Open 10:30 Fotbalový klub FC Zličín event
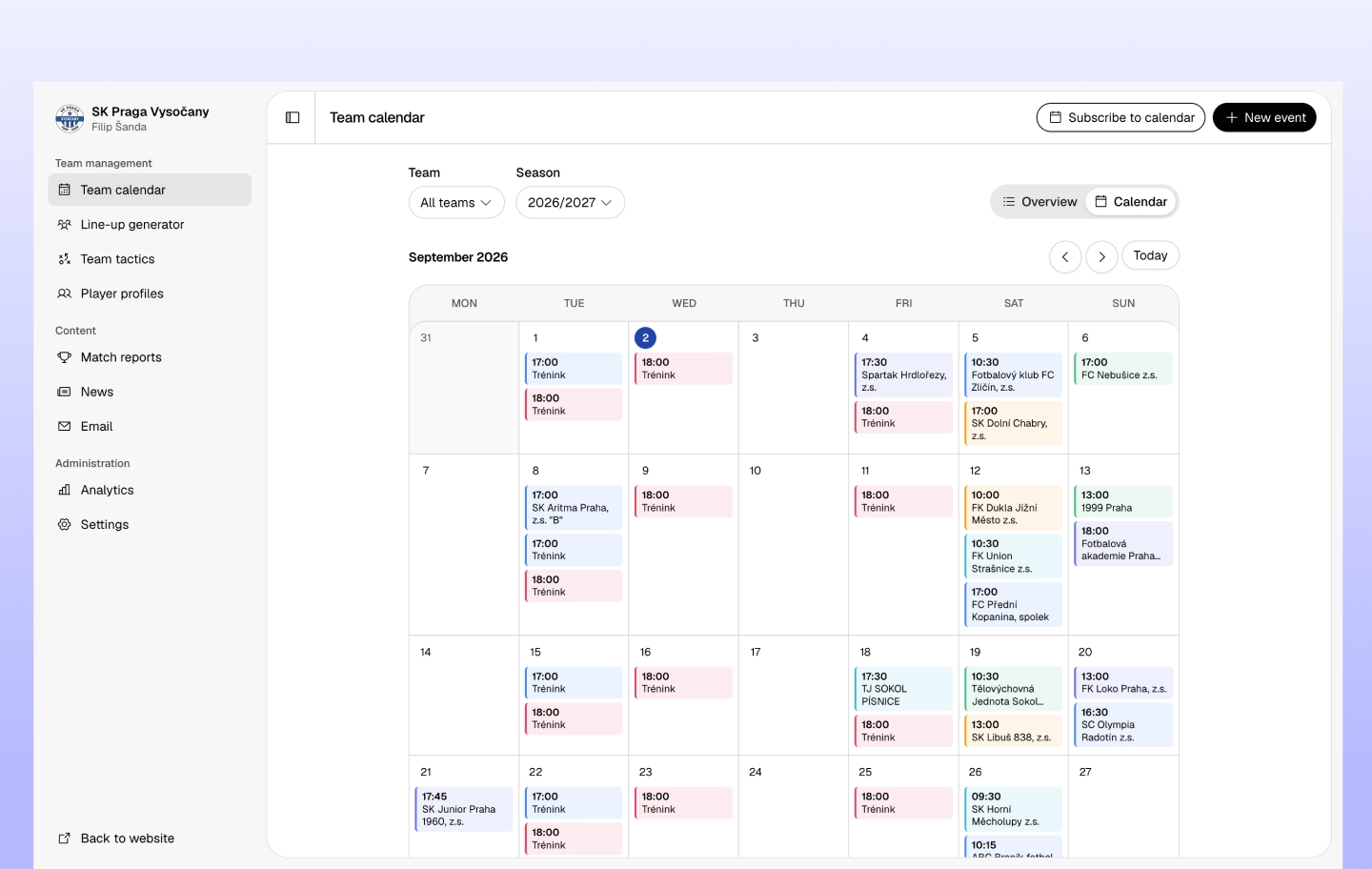Viewport: 1372px width, 869px height. 1013,374
